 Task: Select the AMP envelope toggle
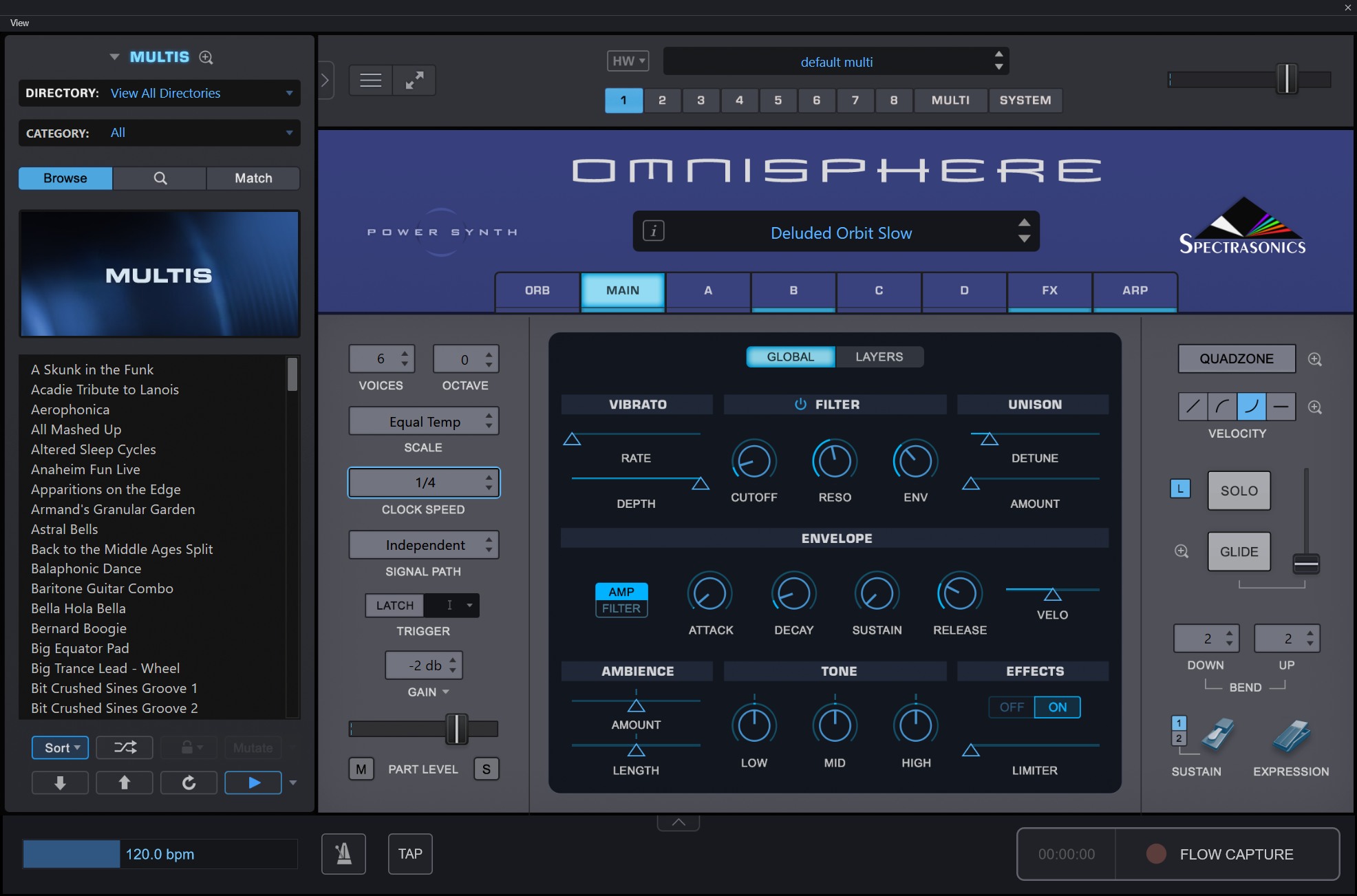point(621,591)
